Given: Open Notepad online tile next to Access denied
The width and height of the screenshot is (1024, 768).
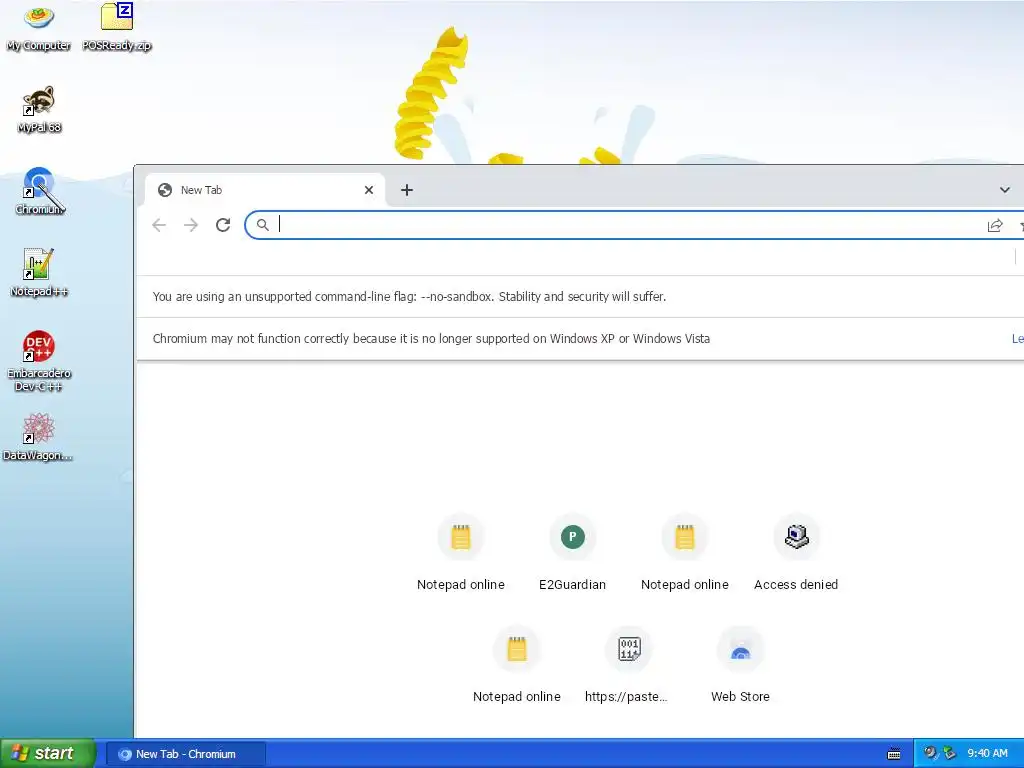Looking at the screenshot, I should tap(684, 553).
